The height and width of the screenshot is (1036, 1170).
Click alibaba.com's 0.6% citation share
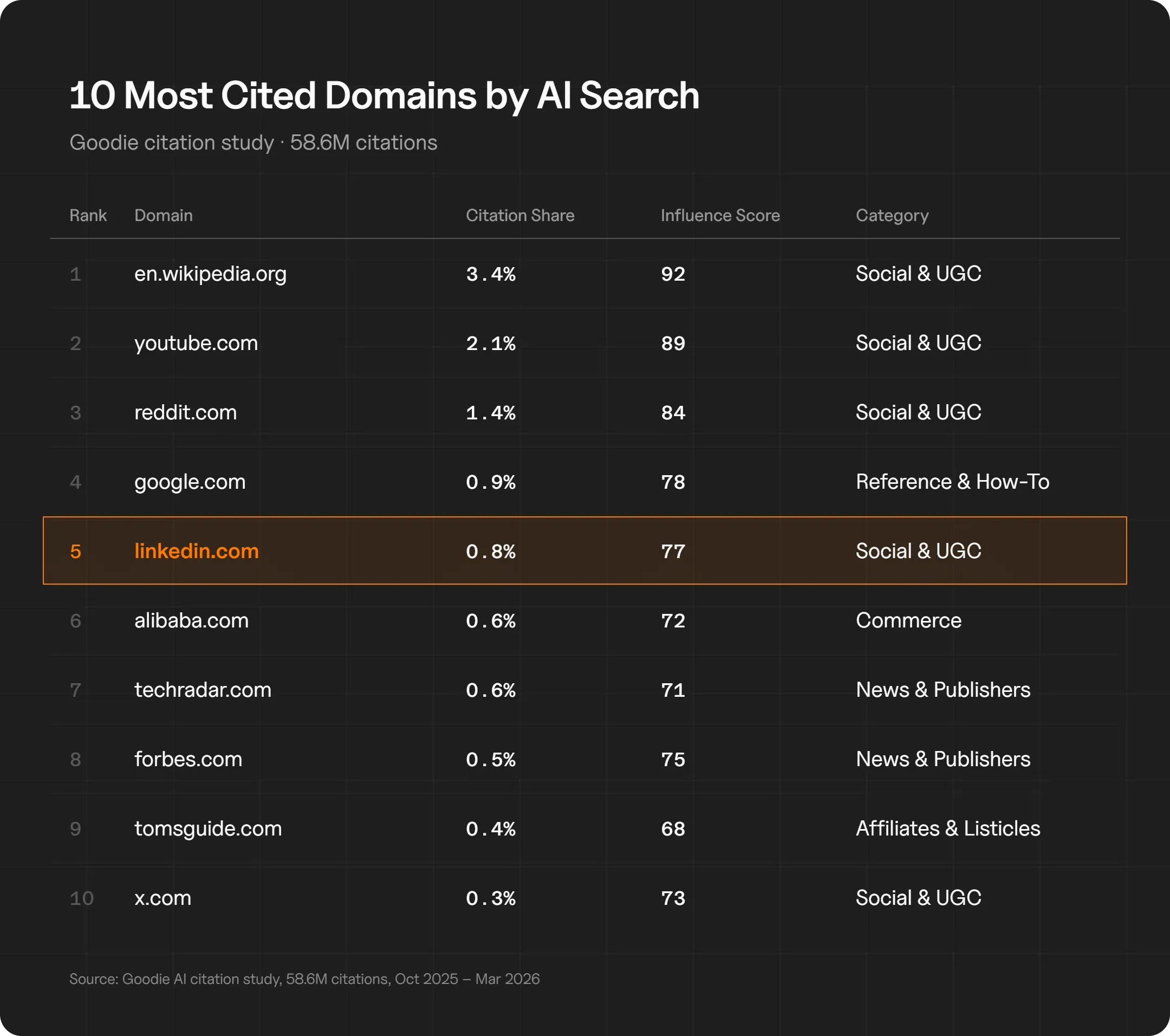(x=491, y=621)
